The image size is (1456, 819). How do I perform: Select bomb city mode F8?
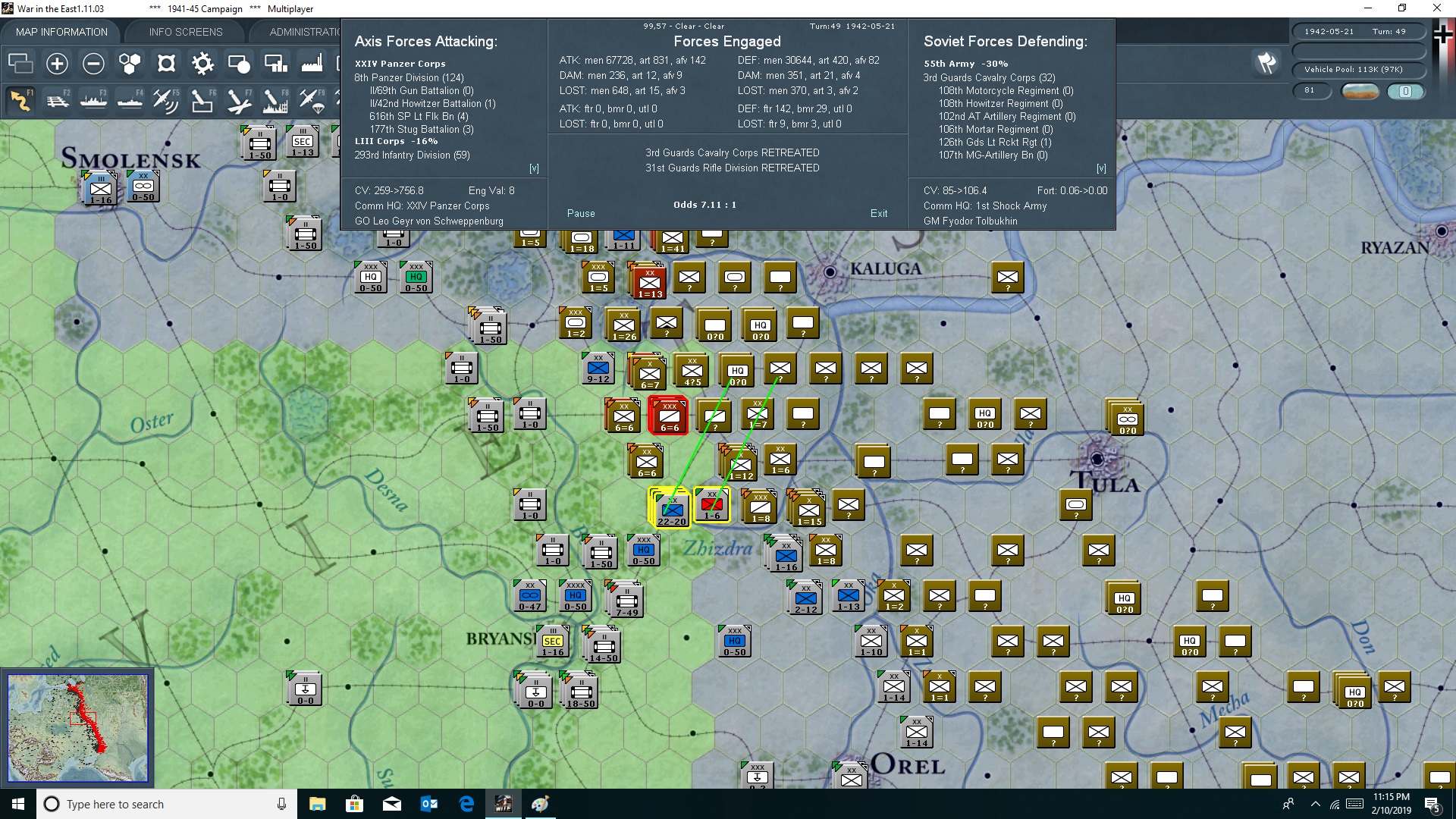coord(275,100)
